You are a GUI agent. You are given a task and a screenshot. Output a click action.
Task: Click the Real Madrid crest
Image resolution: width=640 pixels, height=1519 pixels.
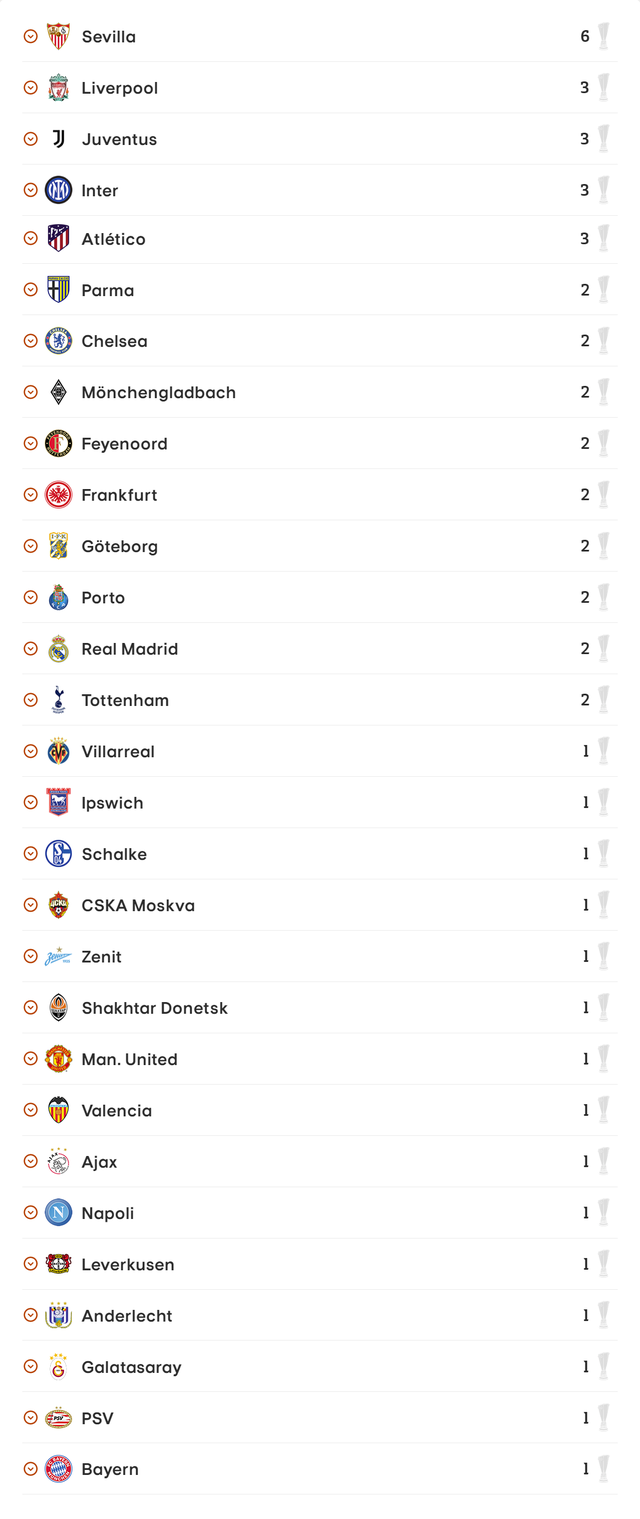pos(58,649)
